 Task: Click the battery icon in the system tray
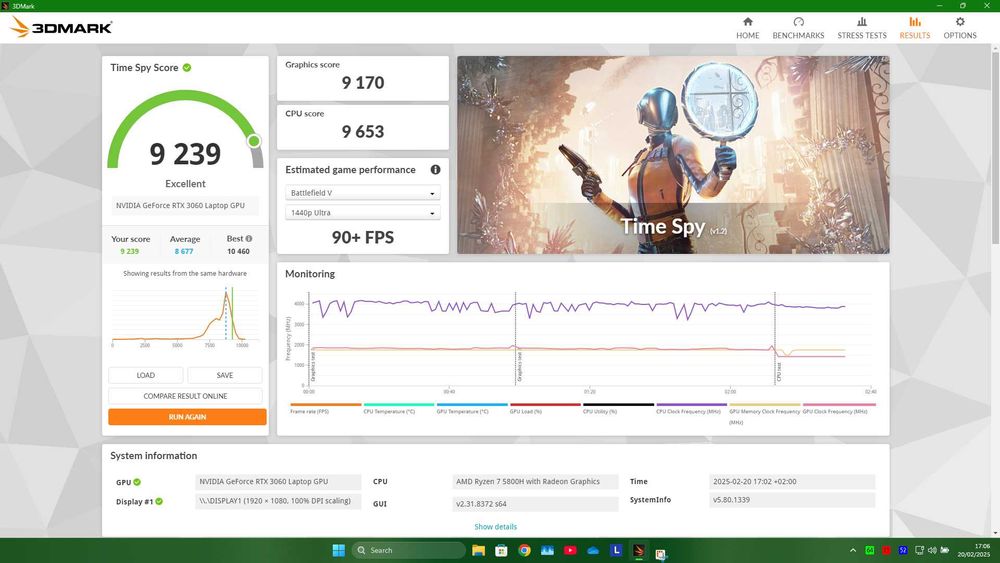tap(945, 550)
